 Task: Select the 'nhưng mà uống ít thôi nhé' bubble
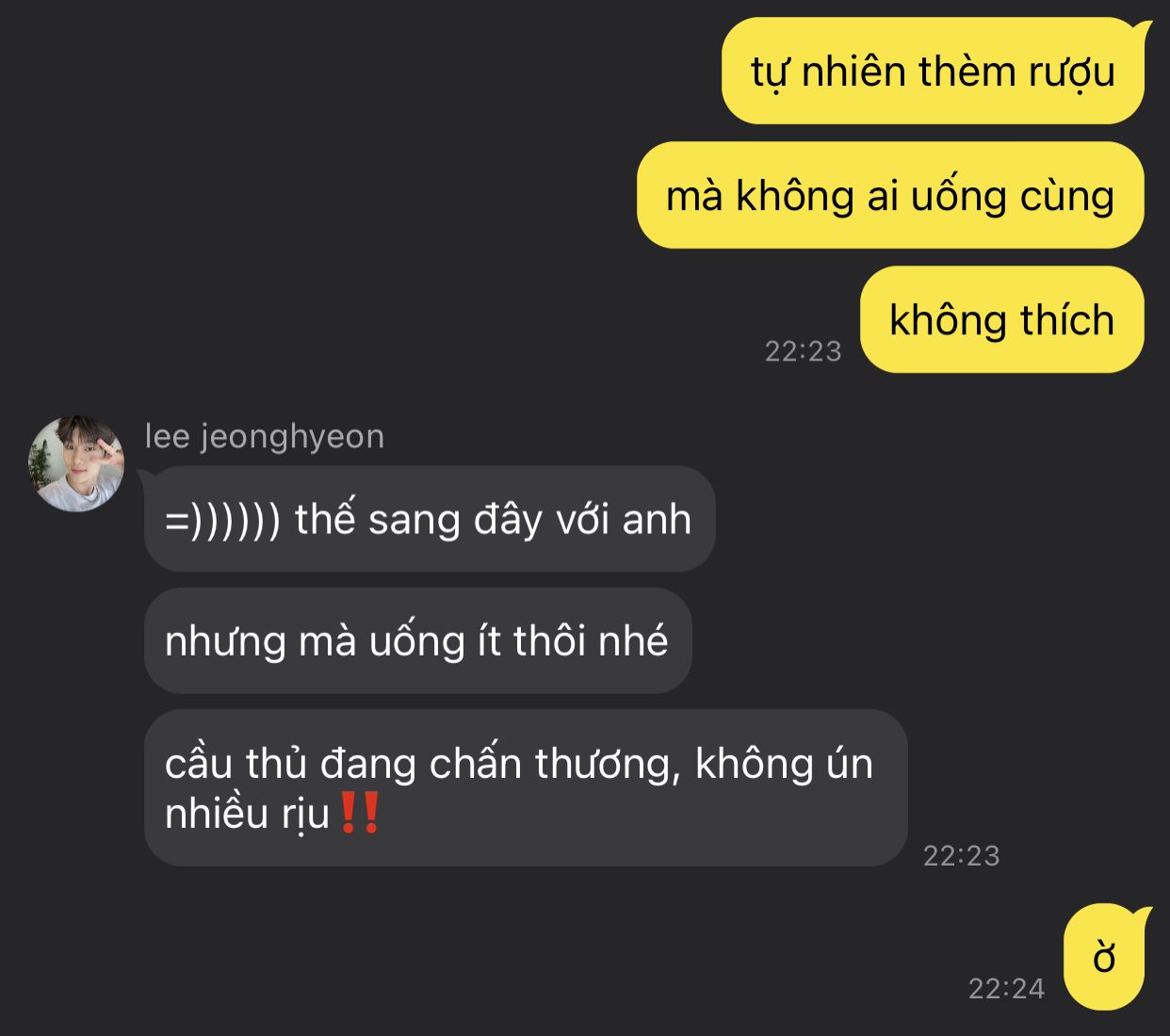(417, 641)
